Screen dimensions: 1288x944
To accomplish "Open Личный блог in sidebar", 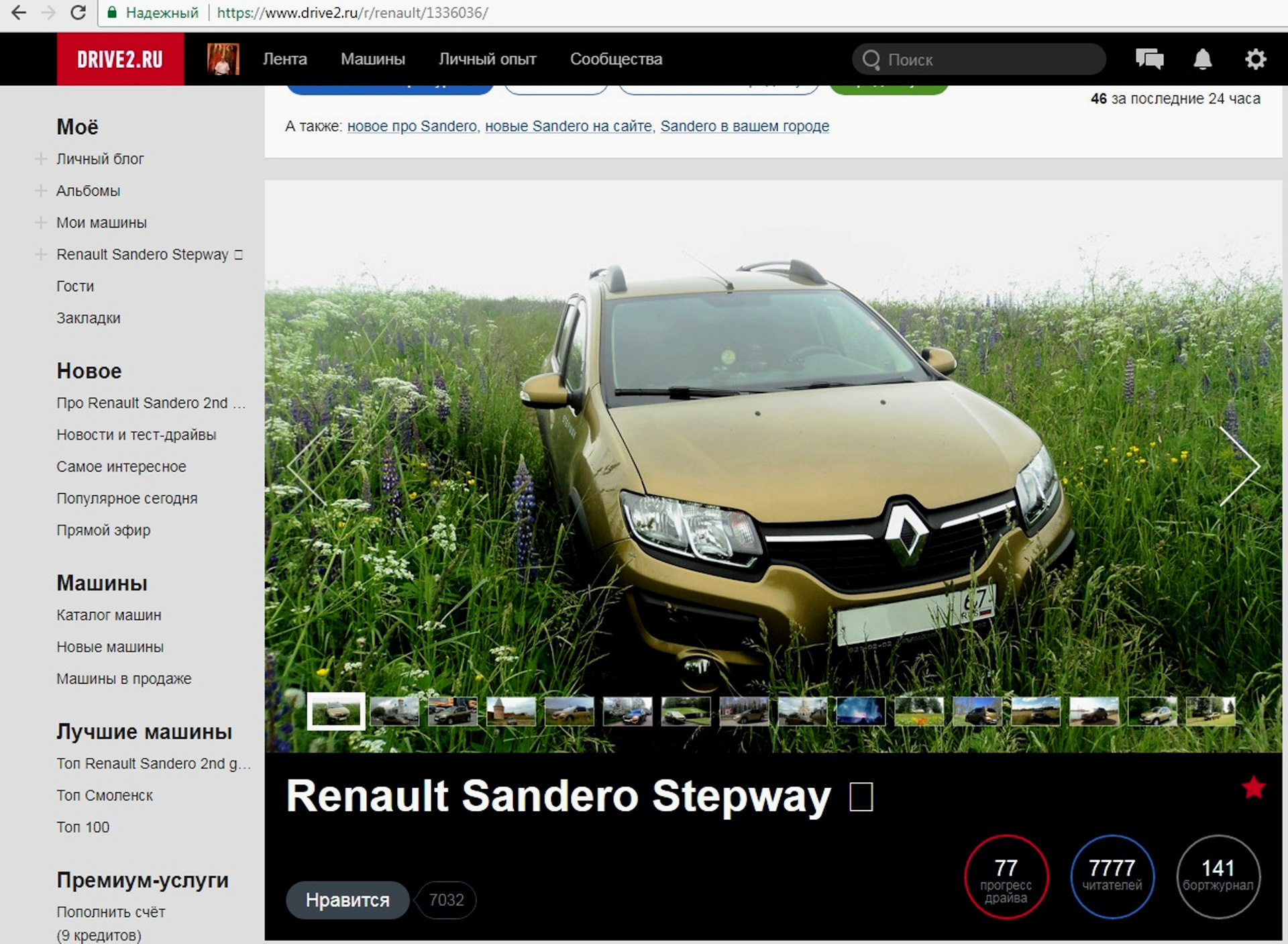I will coord(100,159).
